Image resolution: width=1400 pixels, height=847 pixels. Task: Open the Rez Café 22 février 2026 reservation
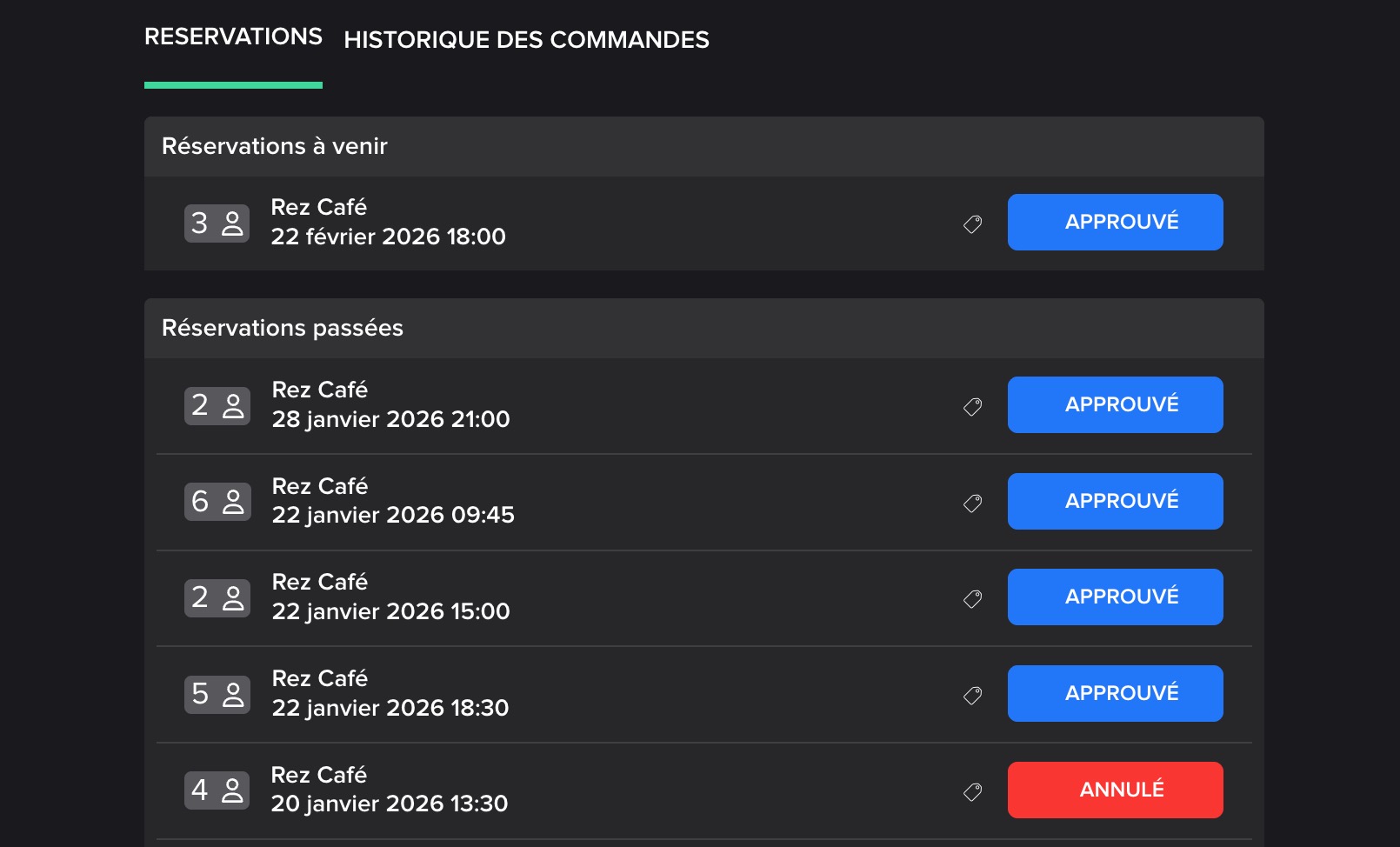click(388, 223)
